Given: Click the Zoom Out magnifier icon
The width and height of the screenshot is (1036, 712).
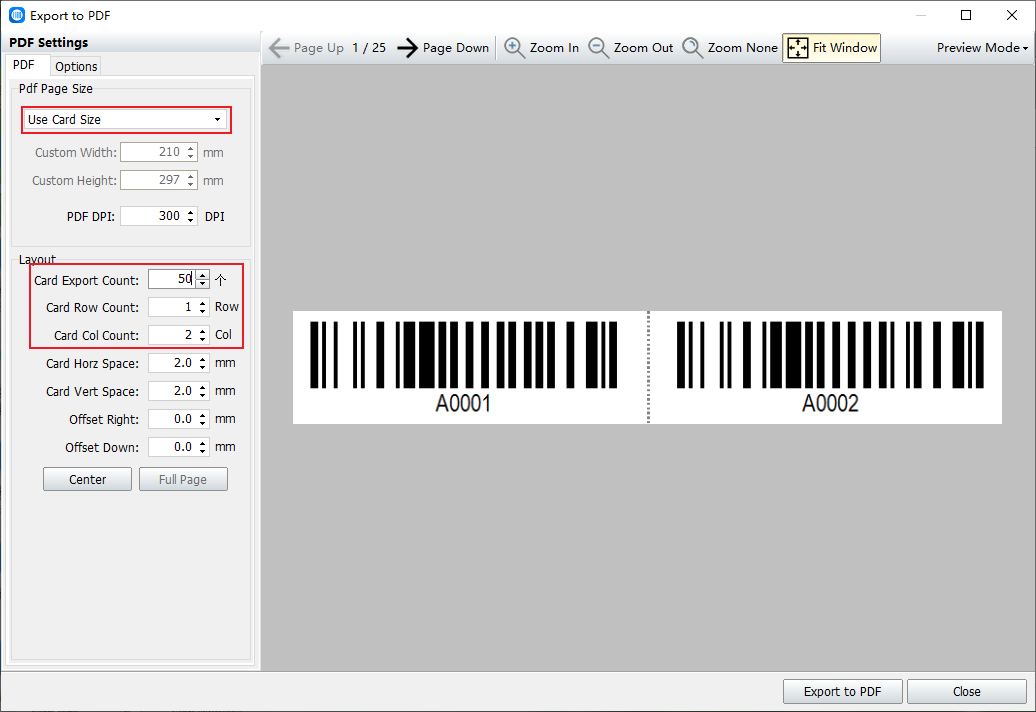Looking at the screenshot, I should [x=598, y=48].
